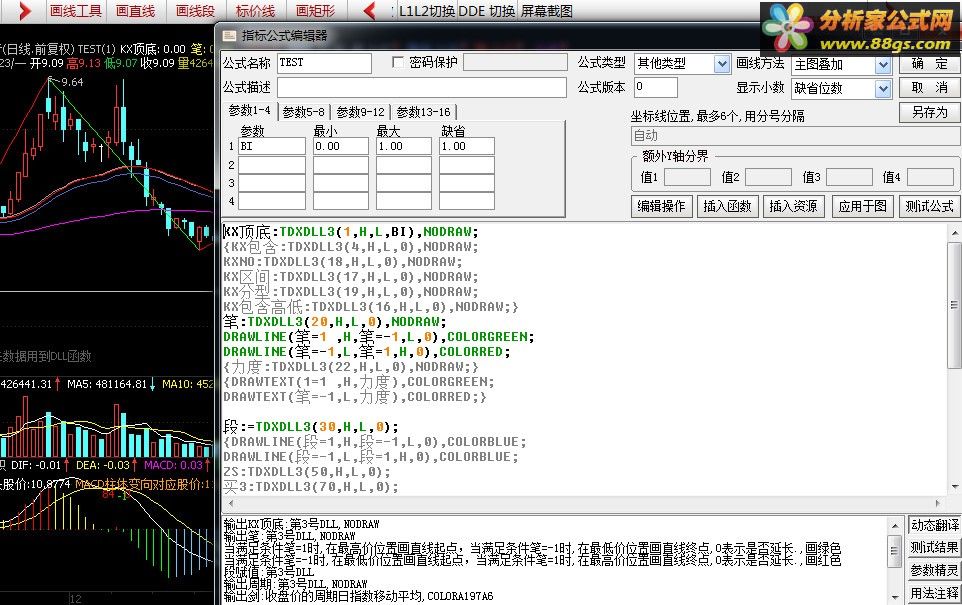This screenshot has width=962, height=605.
Task: Open the 公式类型 dropdown
Action: tap(722, 63)
